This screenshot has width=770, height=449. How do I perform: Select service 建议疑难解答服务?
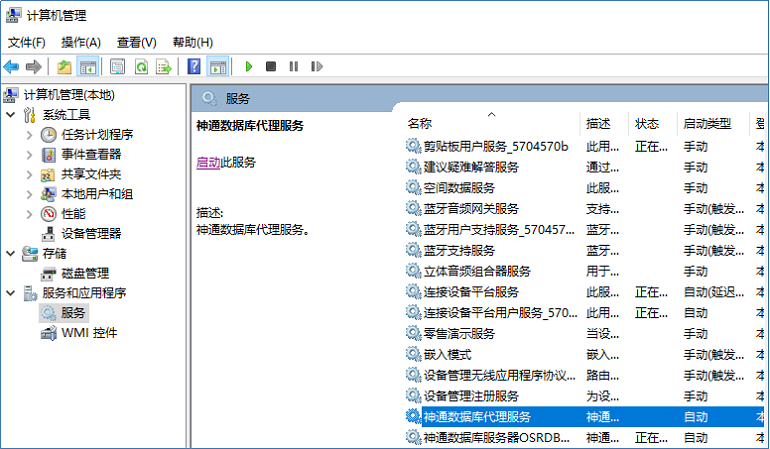pos(471,167)
